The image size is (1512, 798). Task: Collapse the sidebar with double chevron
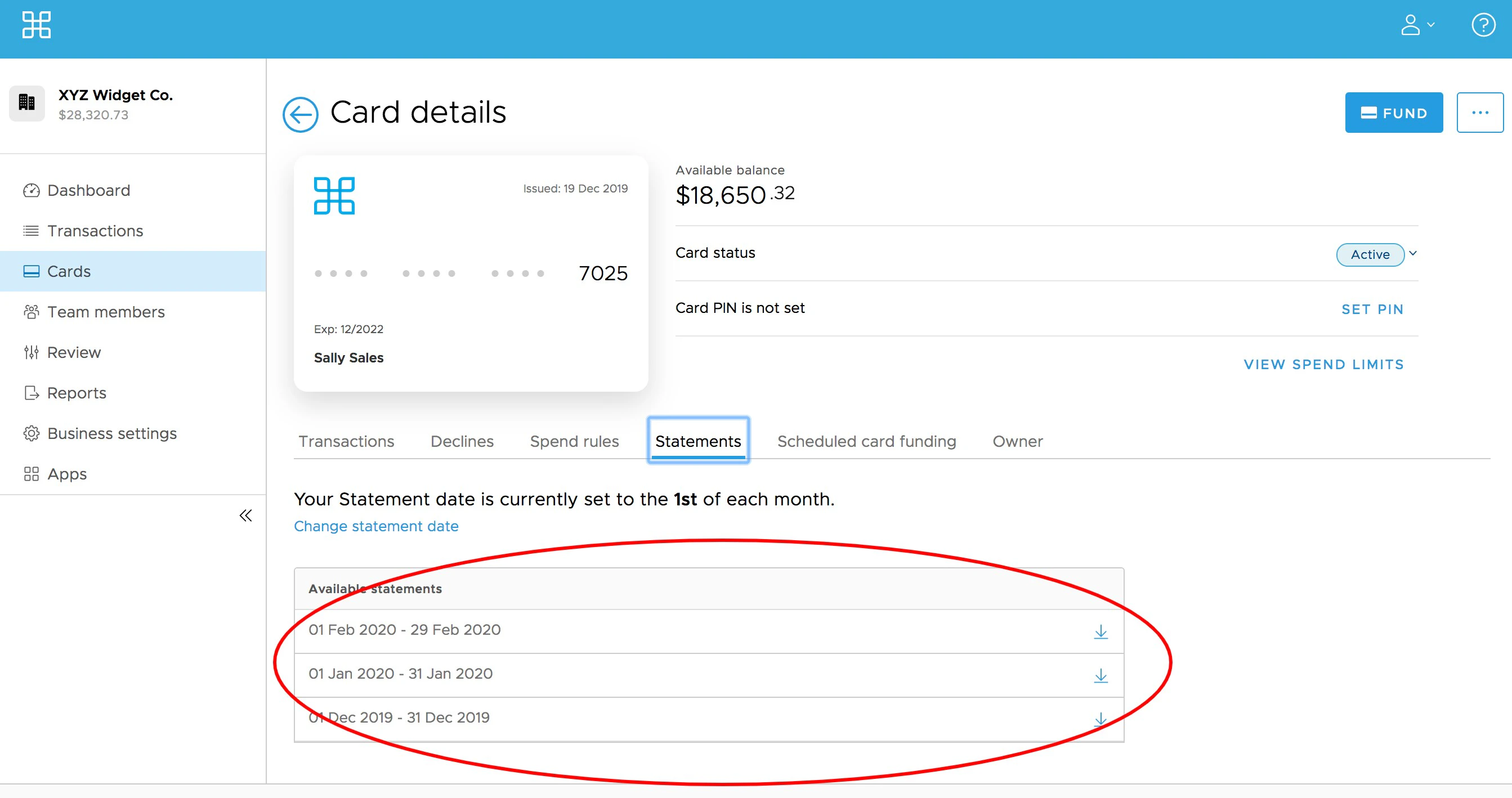tap(245, 515)
